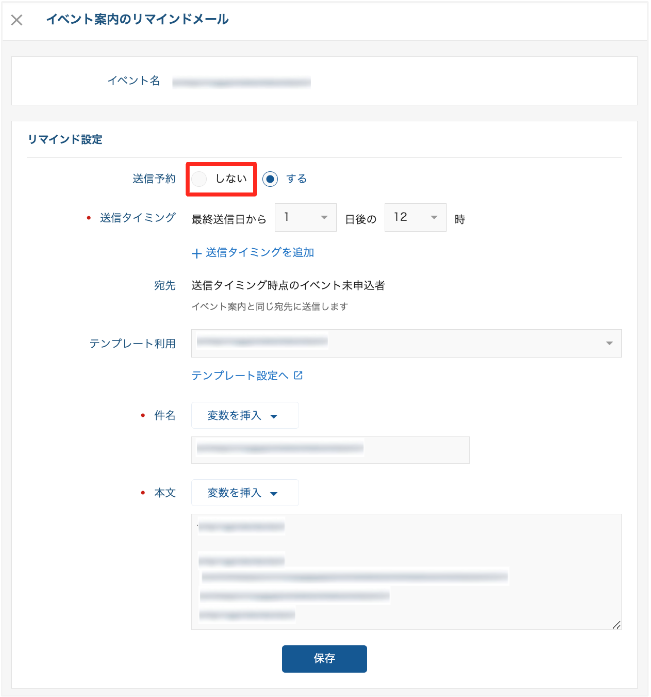This screenshot has height=697, width=651.
Task: Click external link icon beside テンプレート設定へ
Action: point(298,376)
